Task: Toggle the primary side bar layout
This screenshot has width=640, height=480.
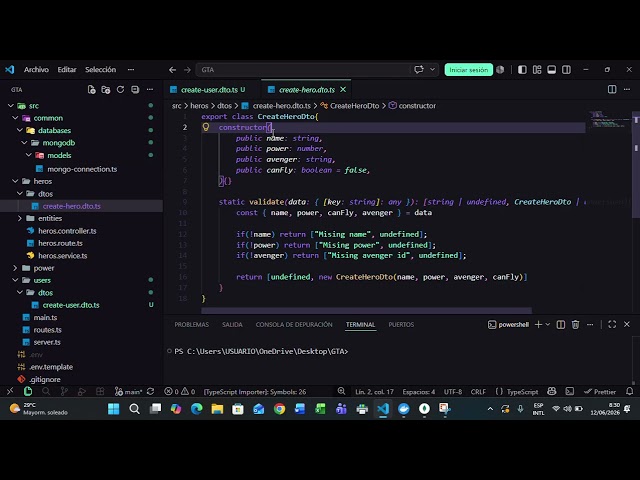Action: (522, 70)
